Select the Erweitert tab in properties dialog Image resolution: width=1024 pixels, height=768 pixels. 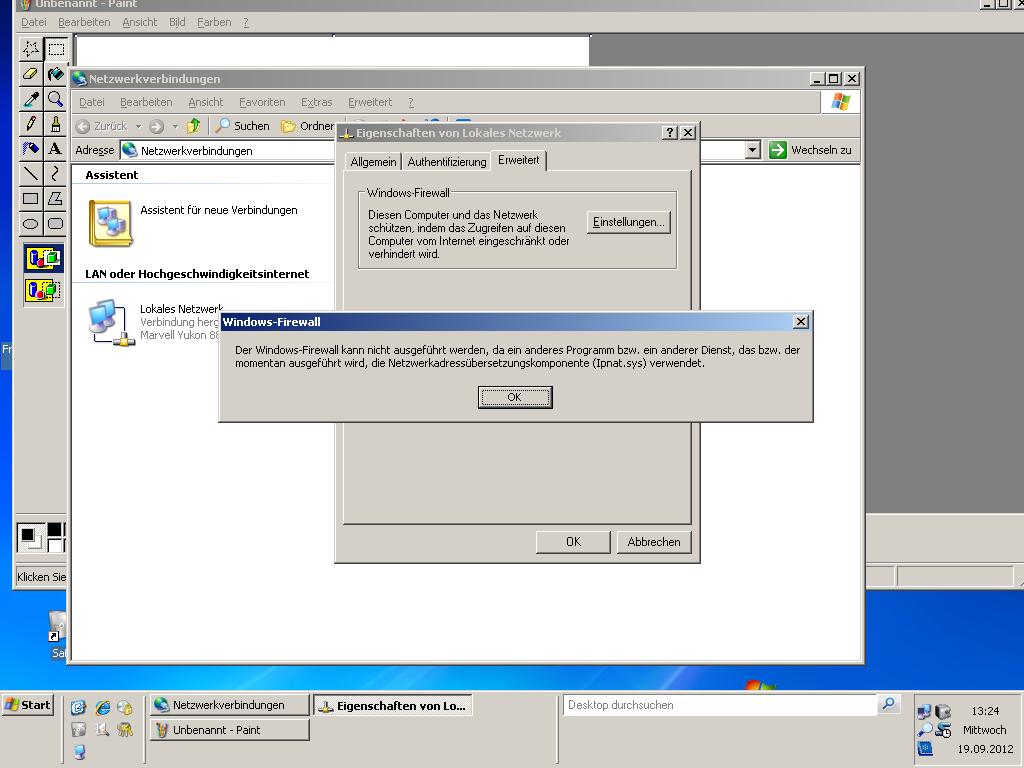(x=519, y=160)
